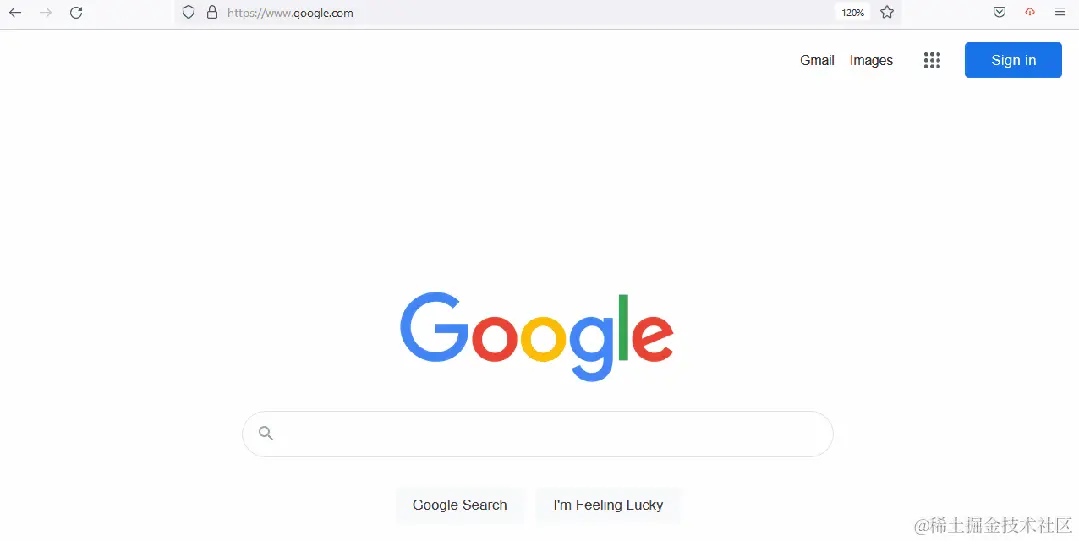Reset the 120% zoom level indicator
Viewport: 1079px width, 541px height.
853,12
